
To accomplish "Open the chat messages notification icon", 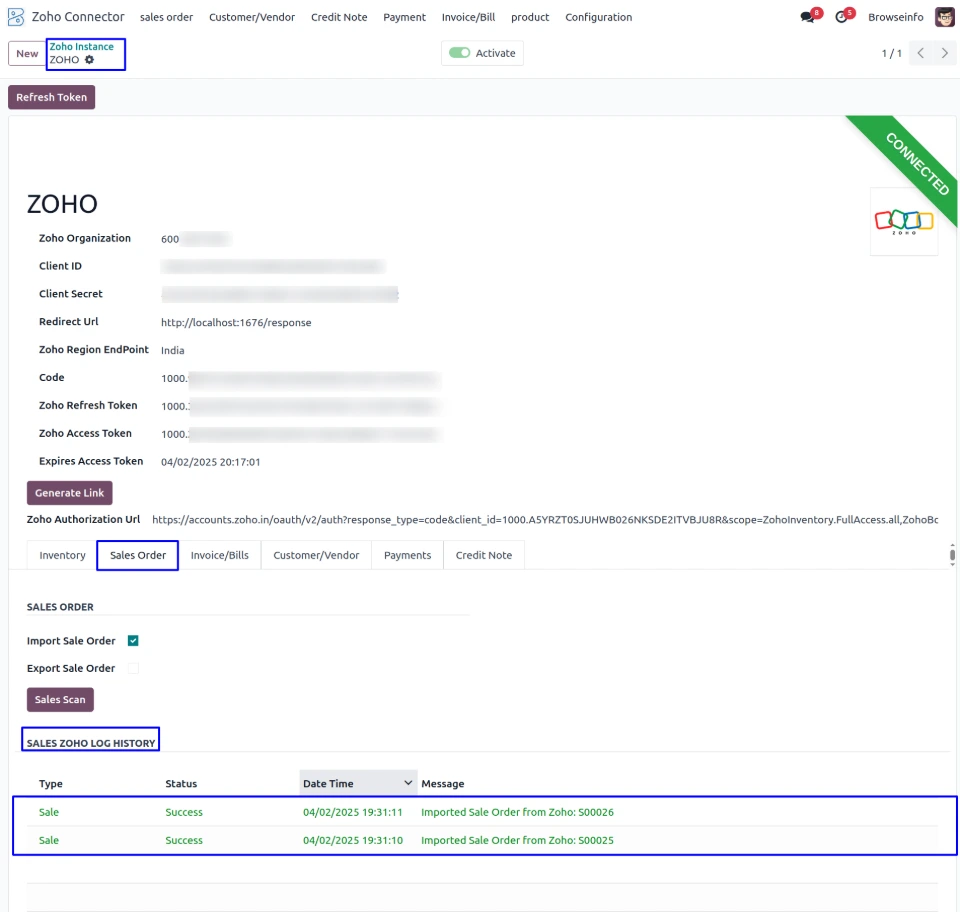I will [808, 17].
